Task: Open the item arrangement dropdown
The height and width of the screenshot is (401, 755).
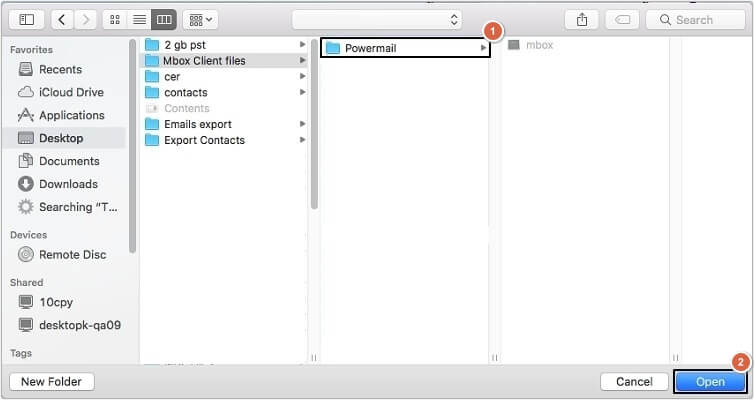Action: point(200,20)
